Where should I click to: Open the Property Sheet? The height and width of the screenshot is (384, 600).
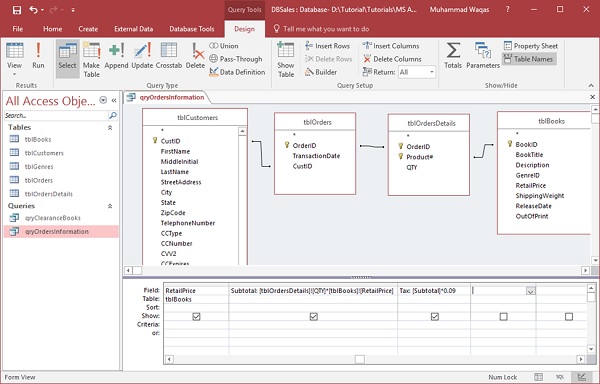(531, 46)
